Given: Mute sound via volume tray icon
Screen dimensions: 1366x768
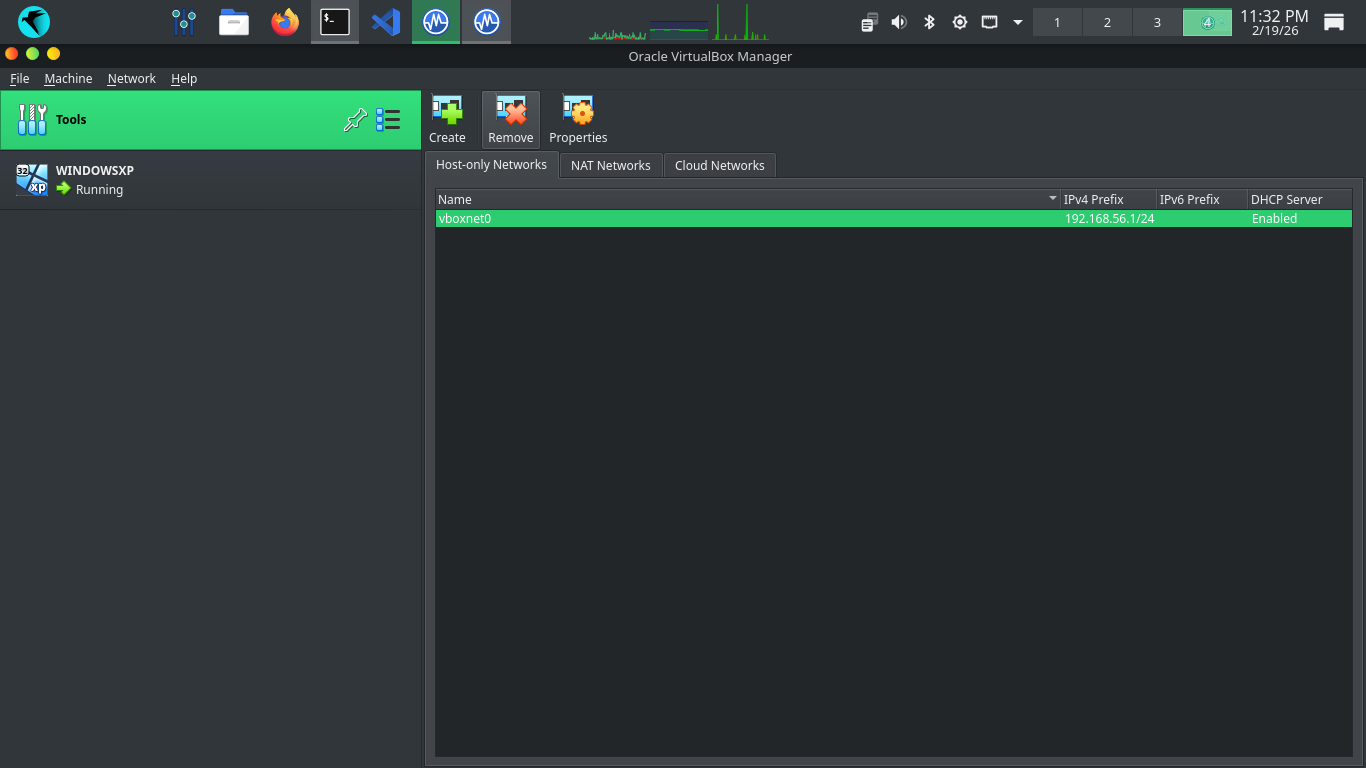Looking at the screenshot, I should pyautogui.click(x=899, y=22).
